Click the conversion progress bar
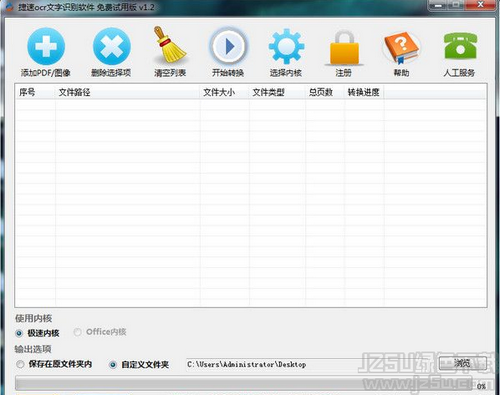 tap(245, 383)
